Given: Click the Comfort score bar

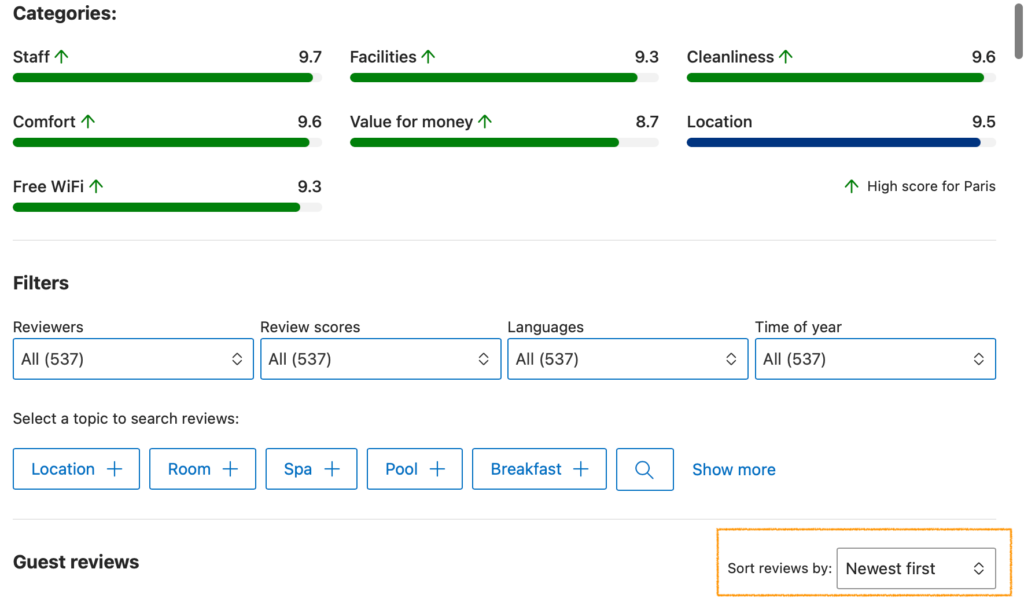Looking at the screenshot, I should click(167, 142).
